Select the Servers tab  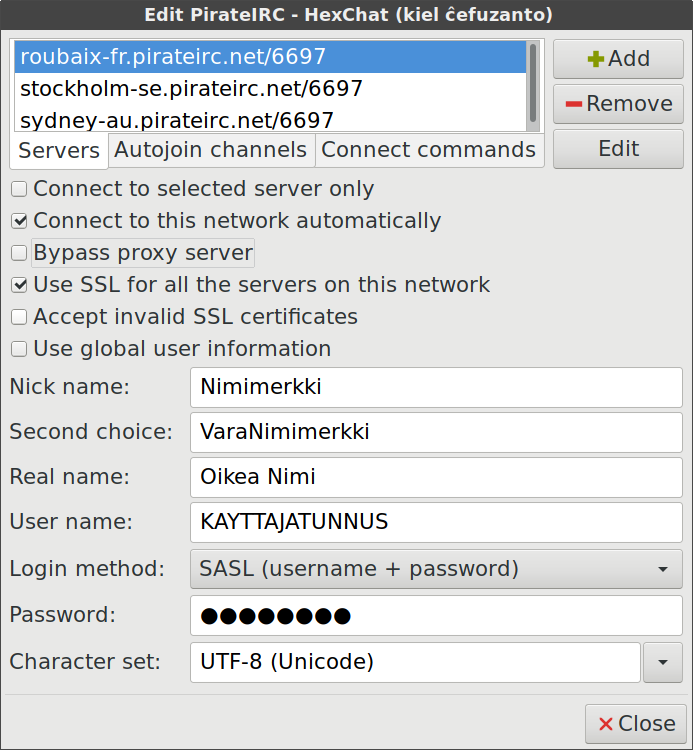click(x=59, y=151)
